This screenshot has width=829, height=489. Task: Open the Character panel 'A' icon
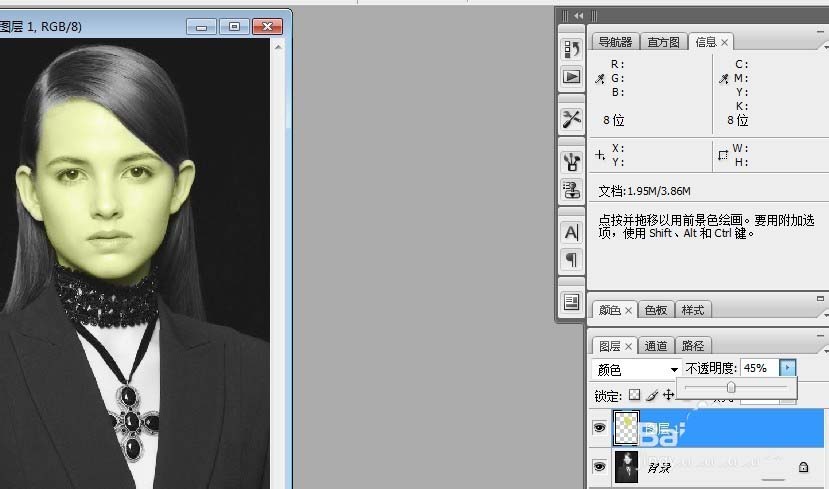pyautogui.click(x=572, y=232)
